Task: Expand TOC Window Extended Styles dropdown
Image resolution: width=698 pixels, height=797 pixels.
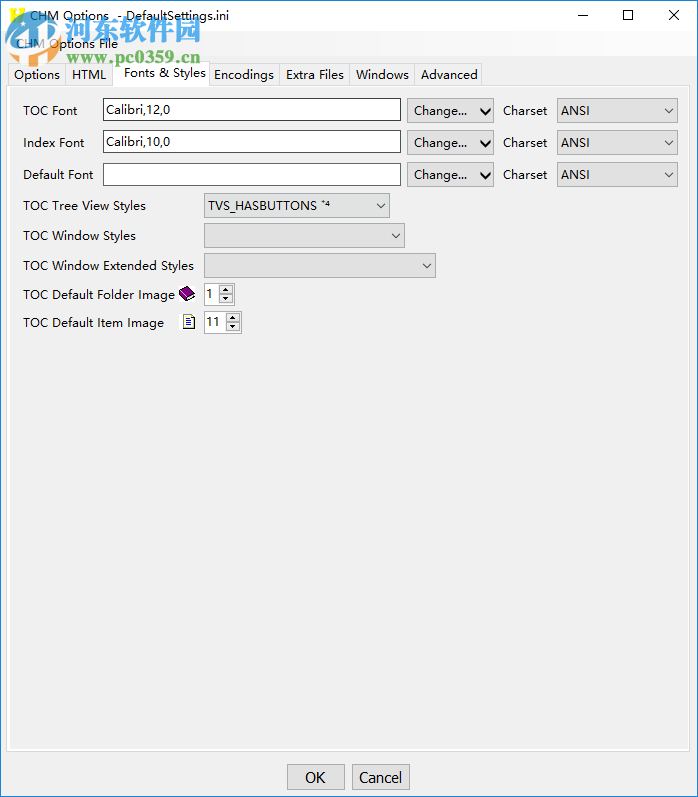Action: pyautogui.click(x=320, y=266)
